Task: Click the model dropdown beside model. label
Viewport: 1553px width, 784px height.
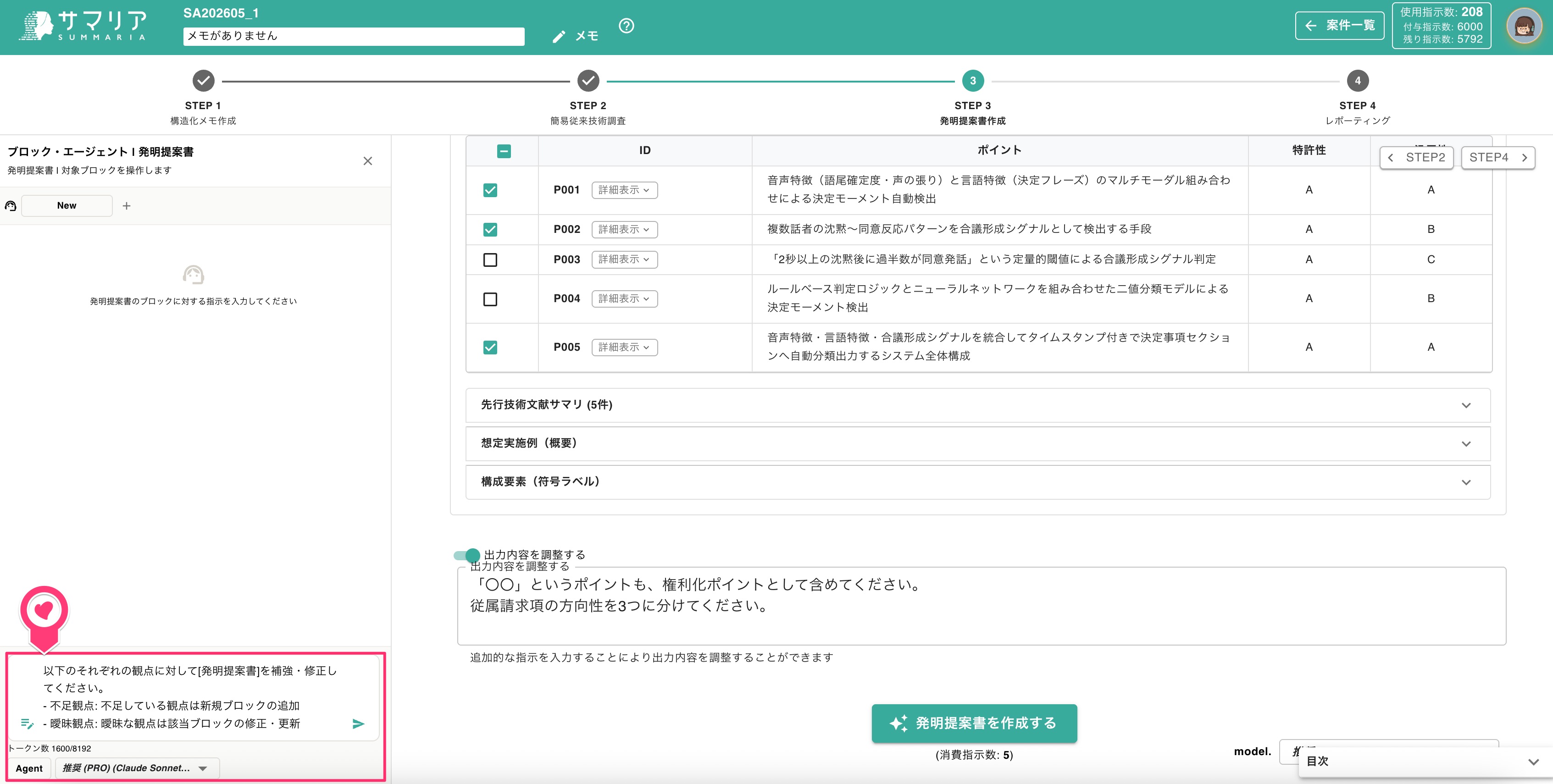Action: [x=1388, y=751]
